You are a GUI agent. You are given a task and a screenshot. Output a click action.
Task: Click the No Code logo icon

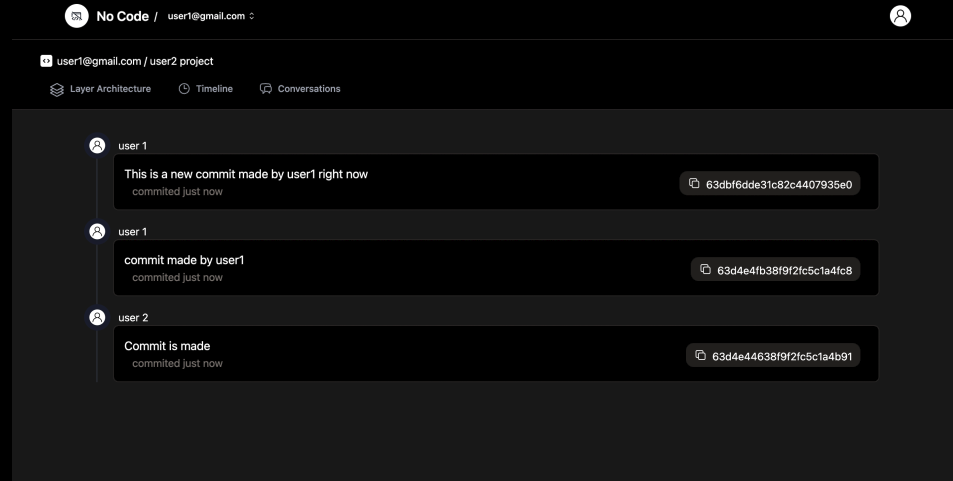[x=76, y=16]
